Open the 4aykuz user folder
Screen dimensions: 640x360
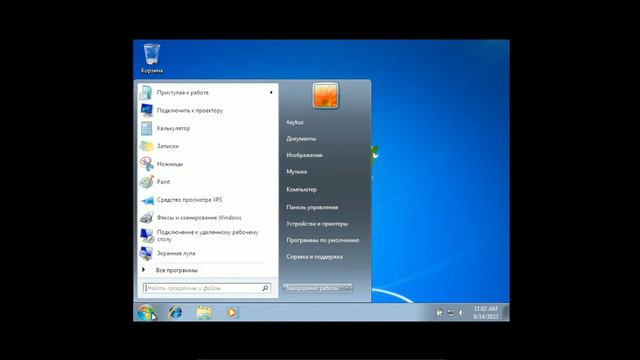pos(295,122)
